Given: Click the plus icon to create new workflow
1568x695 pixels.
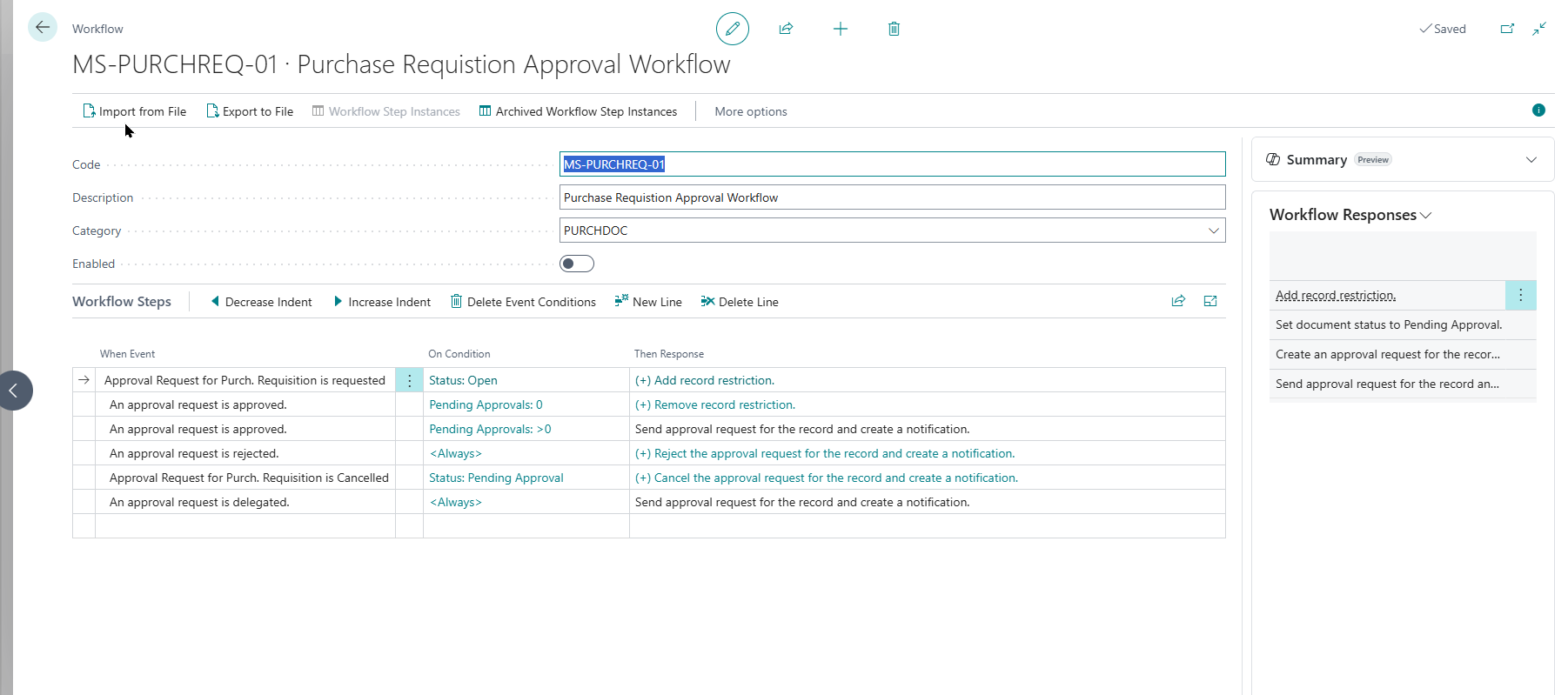Looking at the screenshot, I should pyautogui.click(x=840, y=29).
